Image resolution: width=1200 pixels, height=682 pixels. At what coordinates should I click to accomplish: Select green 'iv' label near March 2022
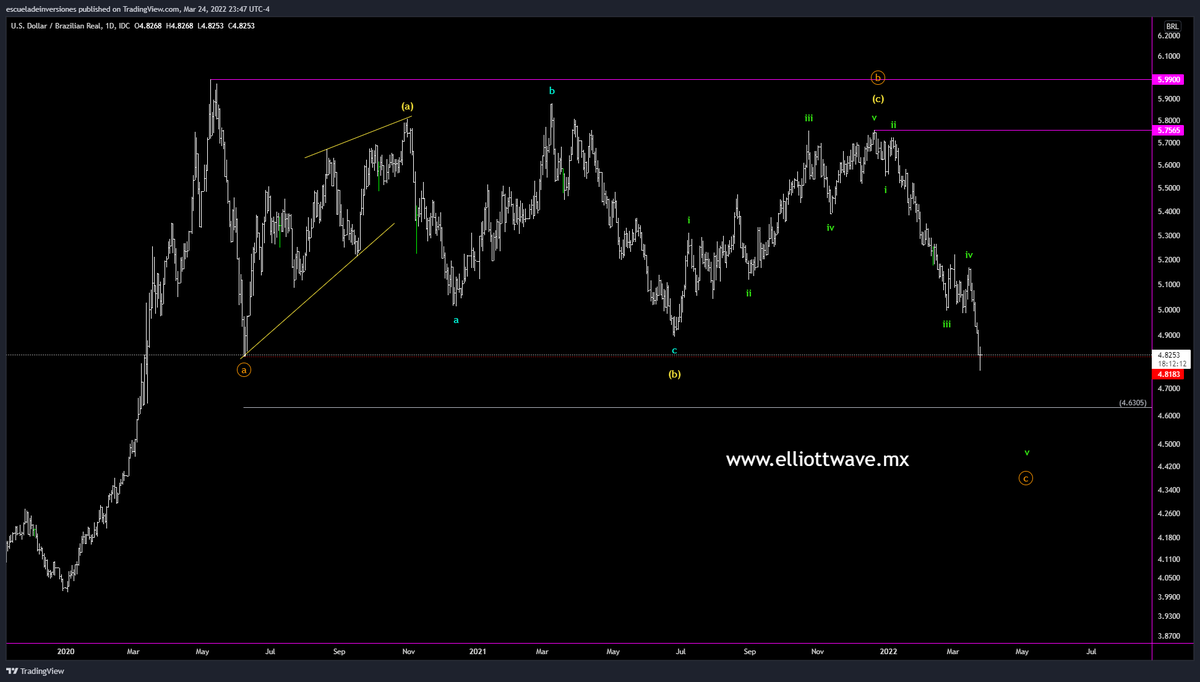(969, 255)
